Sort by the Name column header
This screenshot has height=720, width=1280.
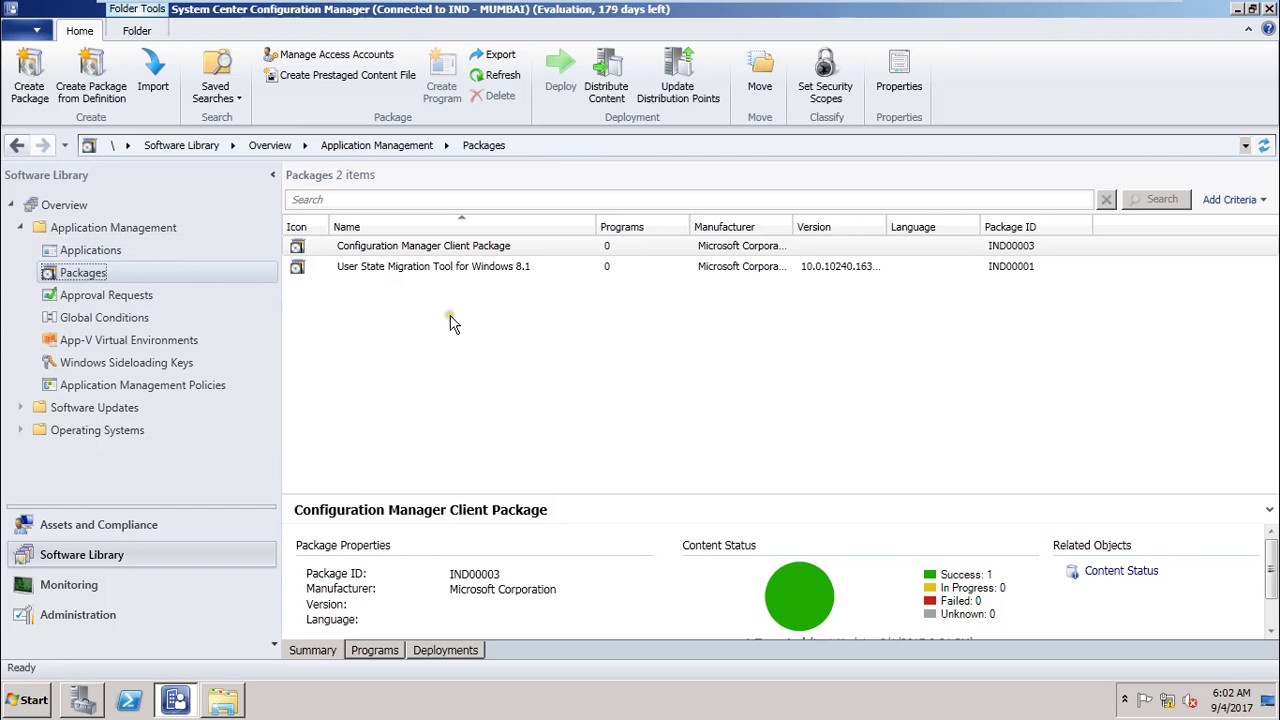[x=462, y=227]
